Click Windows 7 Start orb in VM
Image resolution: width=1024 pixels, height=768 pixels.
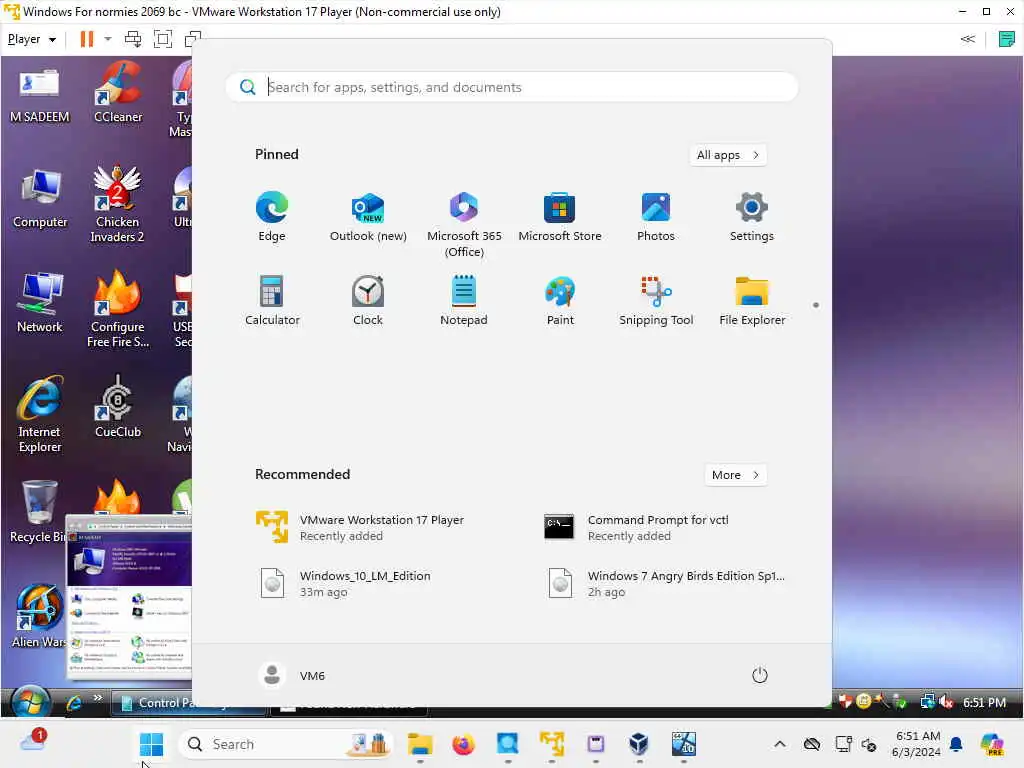pyautogui.click(x=30, y=703)
